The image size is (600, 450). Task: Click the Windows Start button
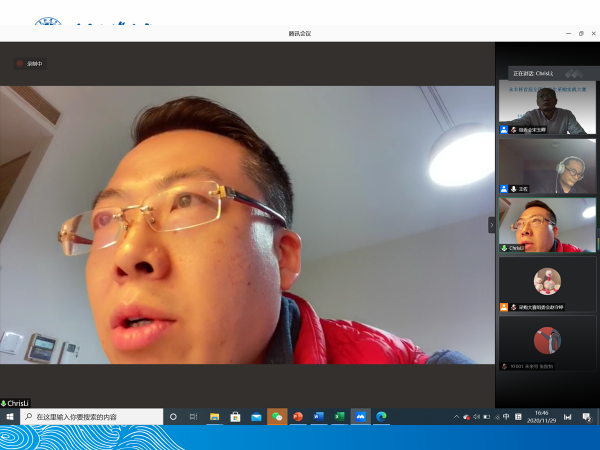point(10,416)
